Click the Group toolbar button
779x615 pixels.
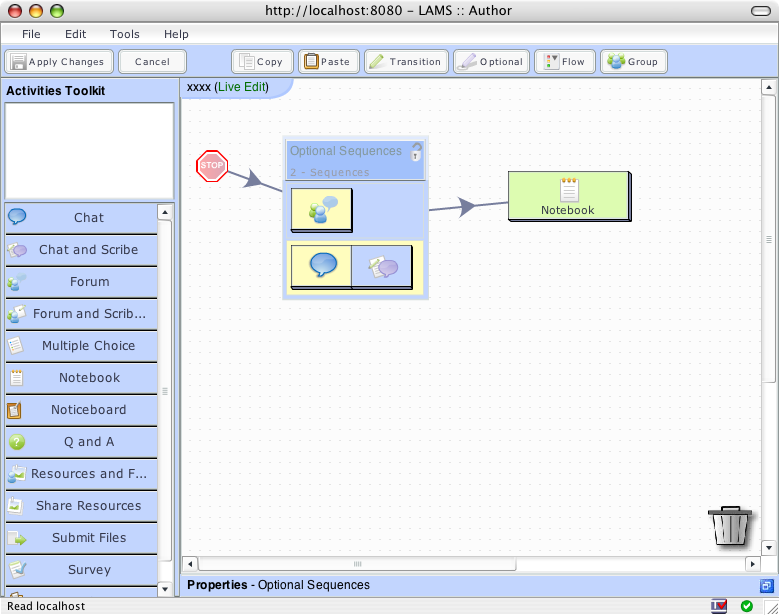[633, 62]
